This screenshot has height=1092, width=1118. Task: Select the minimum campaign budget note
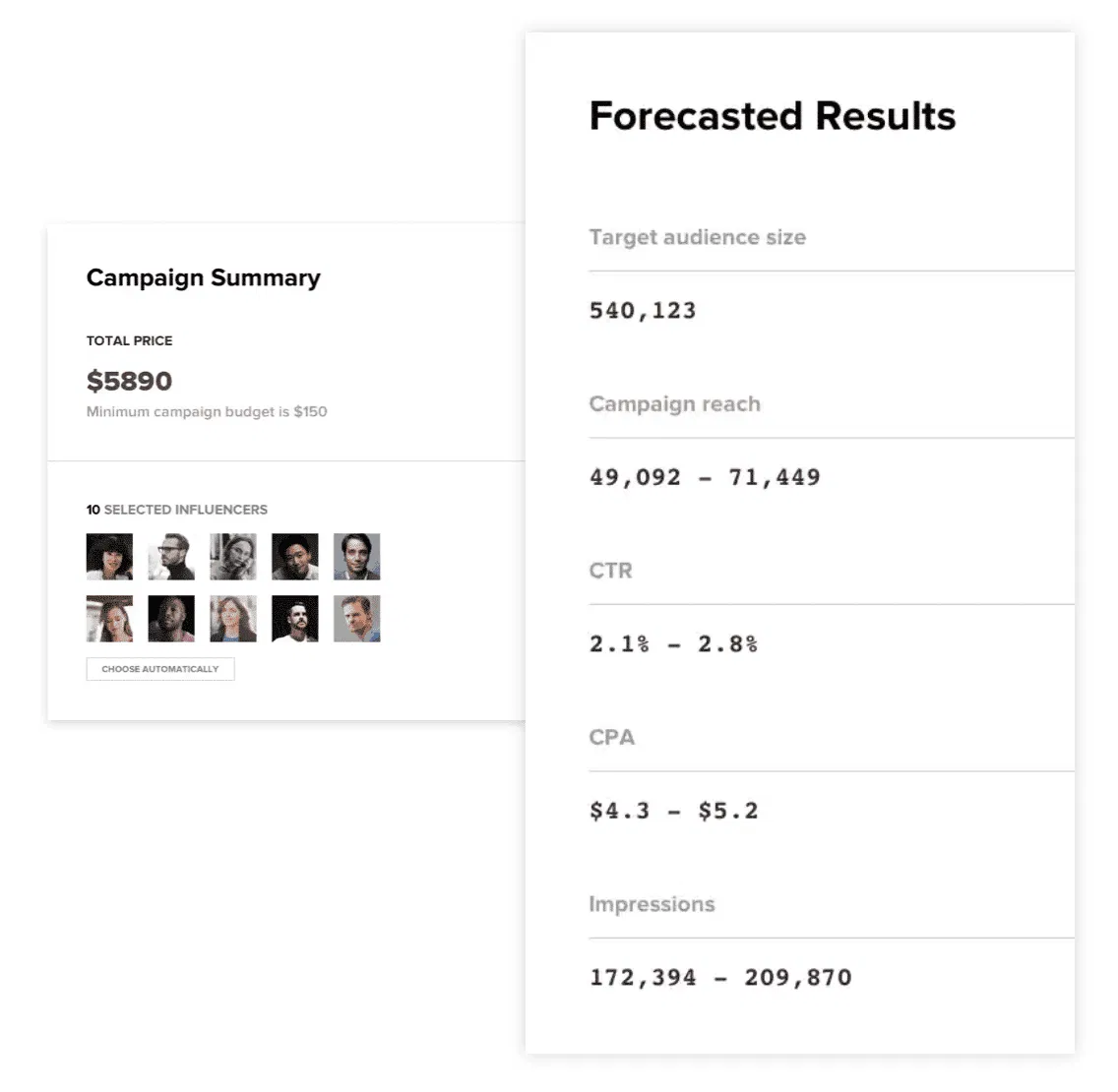coord(207,411)
